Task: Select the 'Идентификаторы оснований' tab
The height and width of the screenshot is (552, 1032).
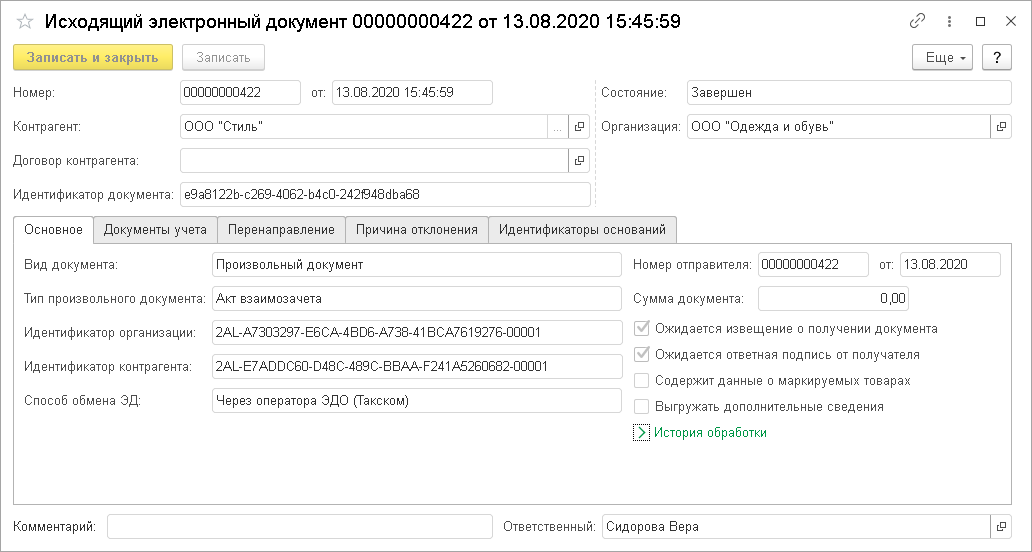Action: click(x=582, y=230)
